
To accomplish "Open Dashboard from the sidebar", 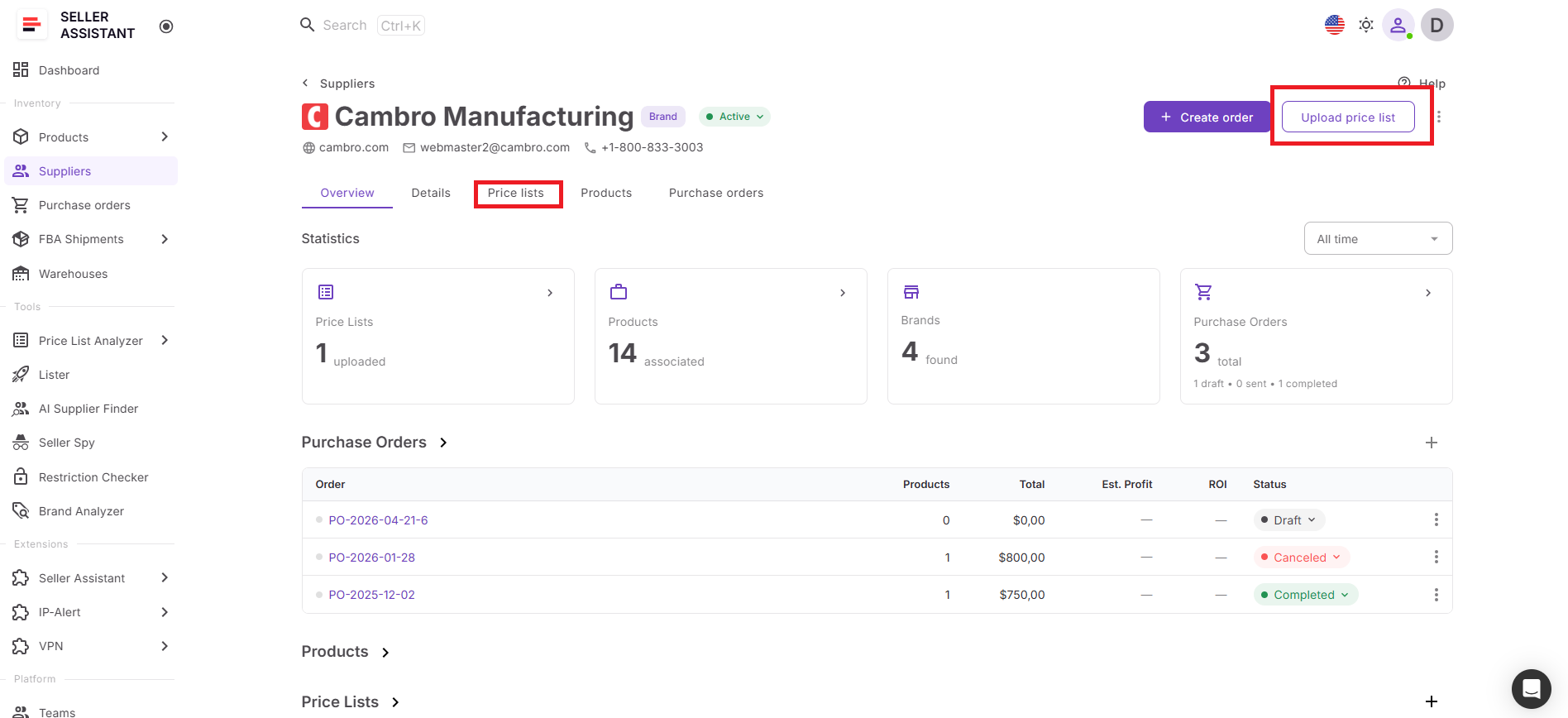I will pos(69,70).
